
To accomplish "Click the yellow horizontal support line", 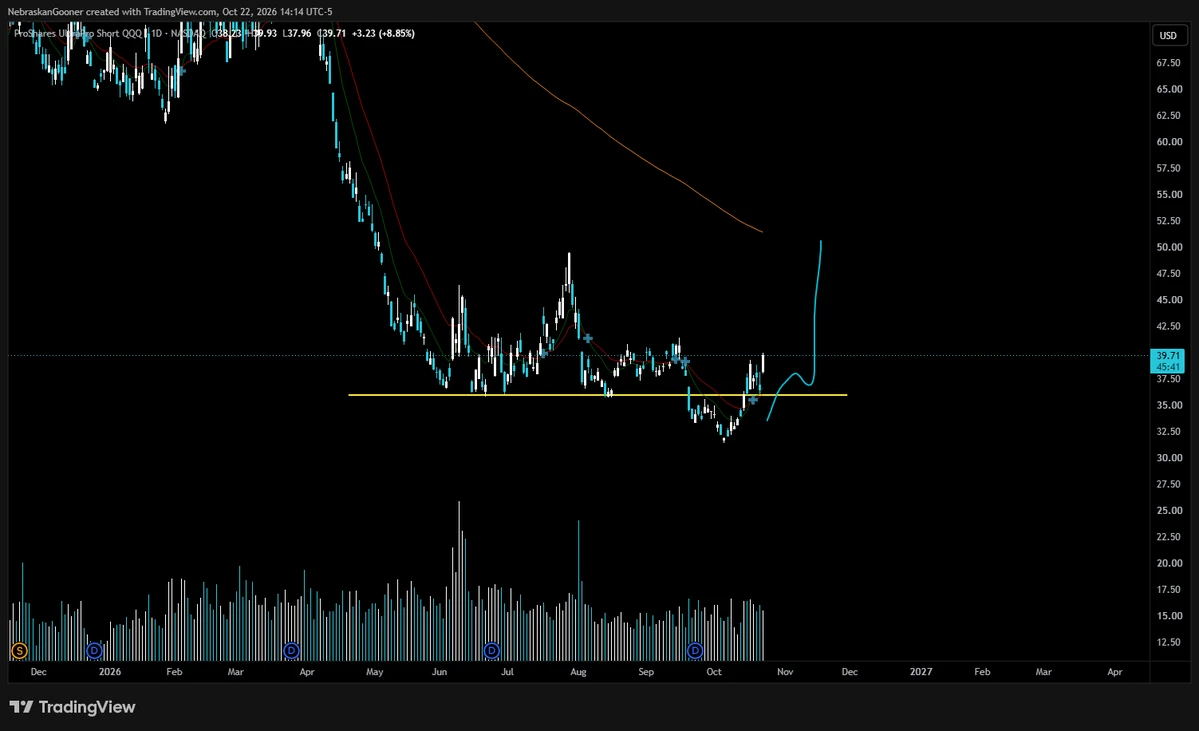I will click(x=597, y=395).
